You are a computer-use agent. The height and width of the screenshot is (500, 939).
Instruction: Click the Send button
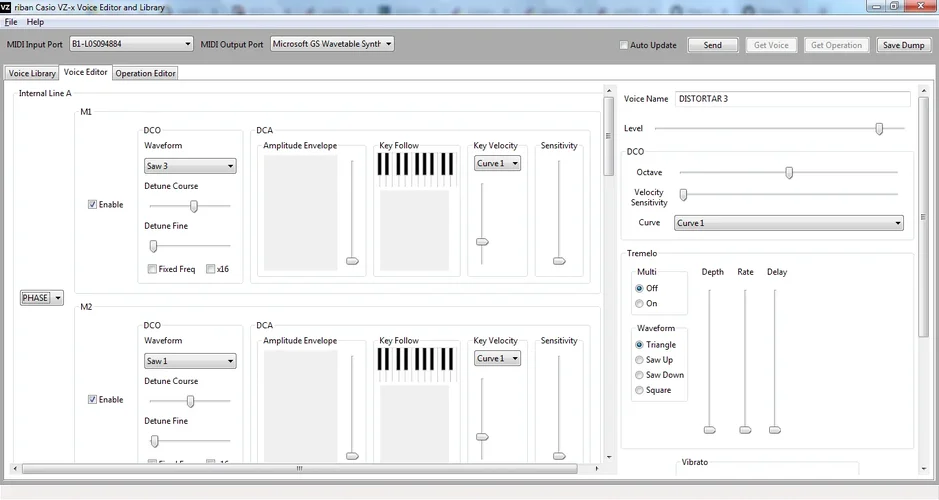point(712,45)
